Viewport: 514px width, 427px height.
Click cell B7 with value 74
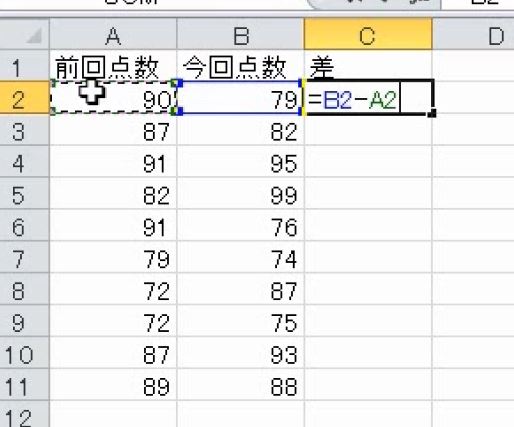[x=241, y=258]
